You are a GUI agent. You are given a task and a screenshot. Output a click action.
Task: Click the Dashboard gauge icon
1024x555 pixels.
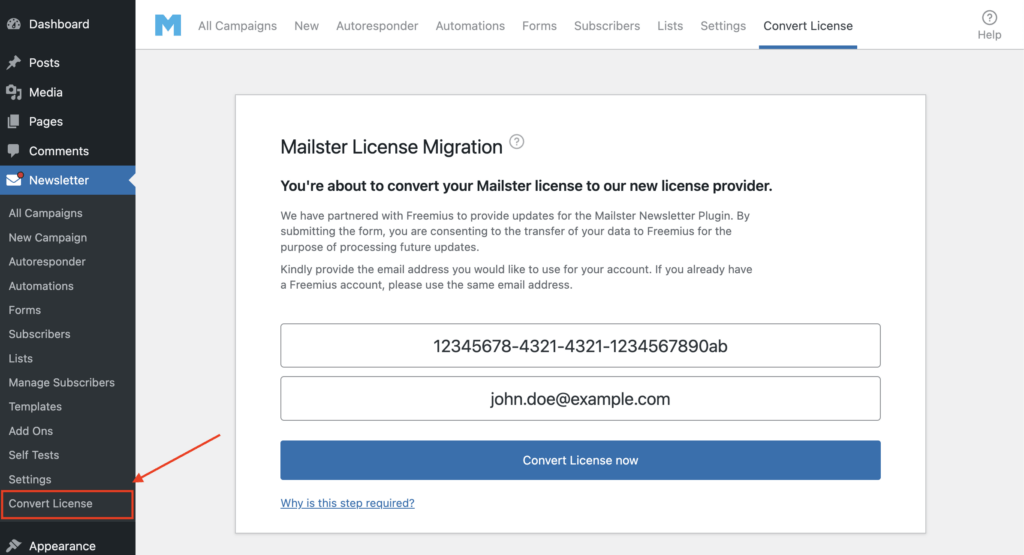coord(14,24)
